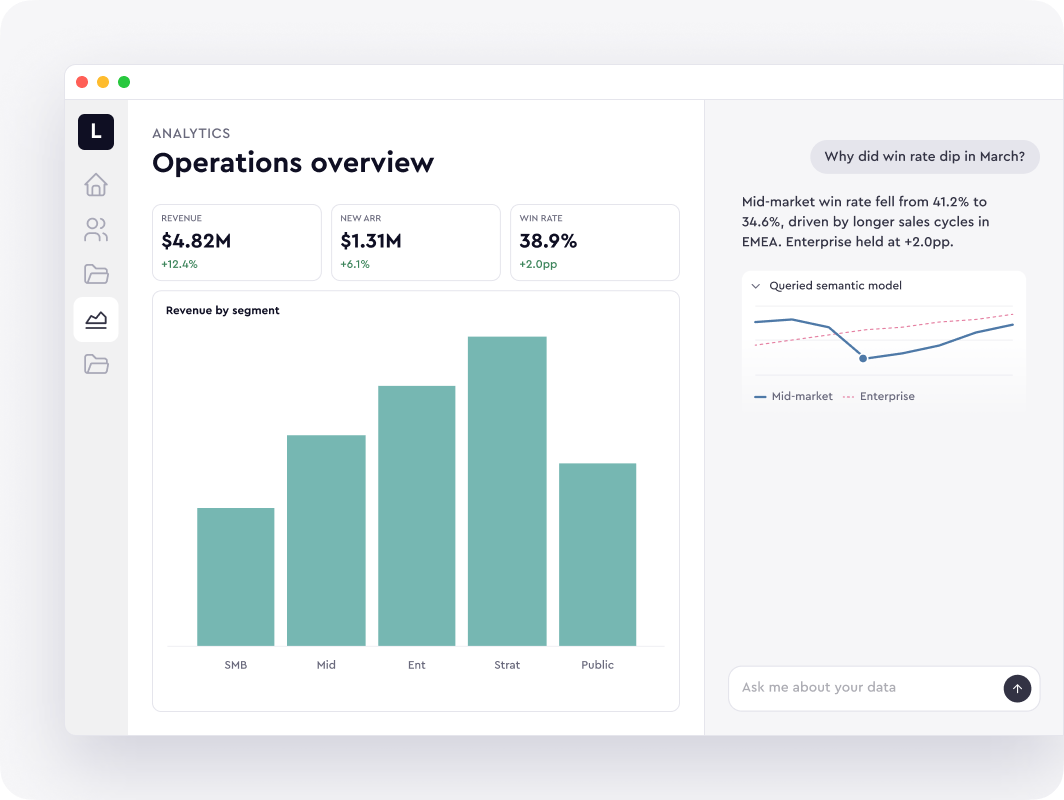Open the folder icon below users icon
This screenshot has width=1064, height=800.
(96, 274)
